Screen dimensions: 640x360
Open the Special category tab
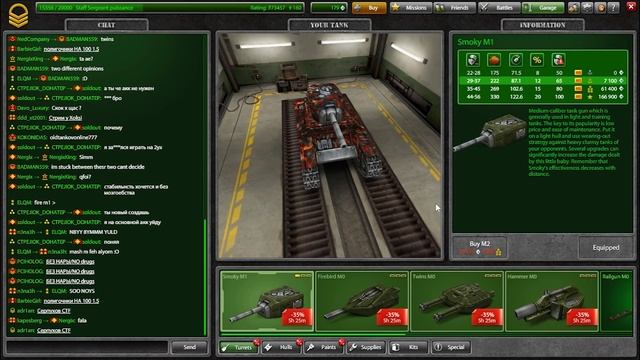click(451, 347)
